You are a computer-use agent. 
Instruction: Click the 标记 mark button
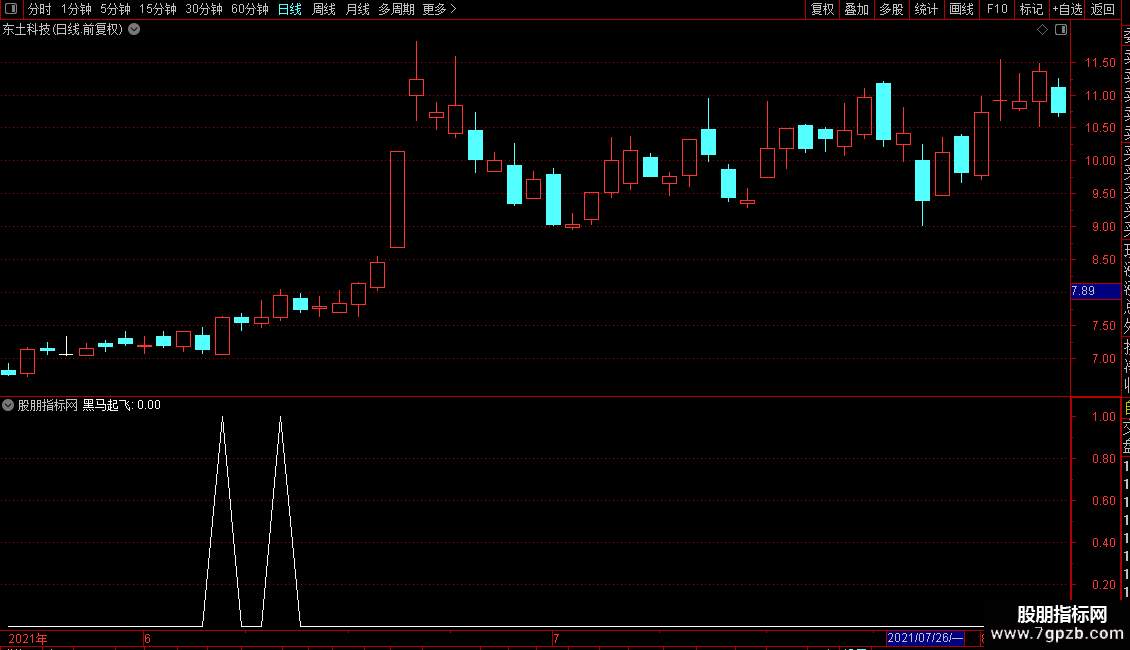click(1031, 9)
